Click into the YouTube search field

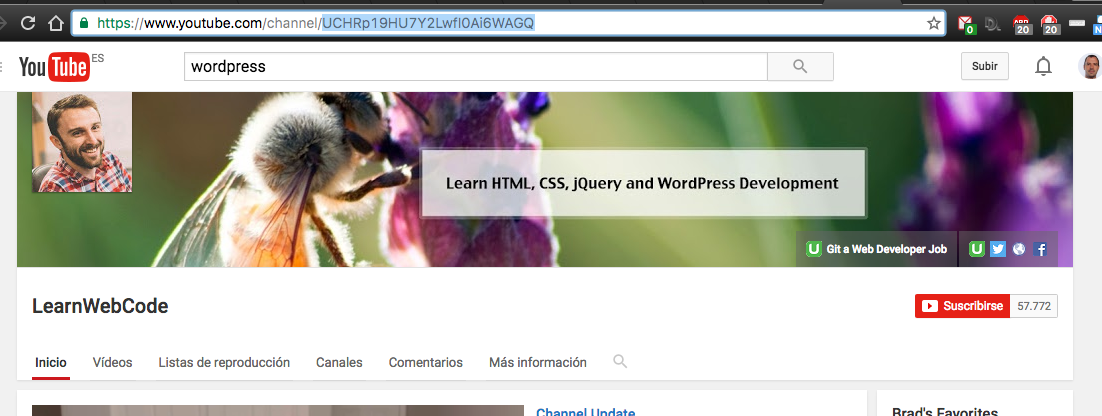pyautogui.click(x=475, y=67)
